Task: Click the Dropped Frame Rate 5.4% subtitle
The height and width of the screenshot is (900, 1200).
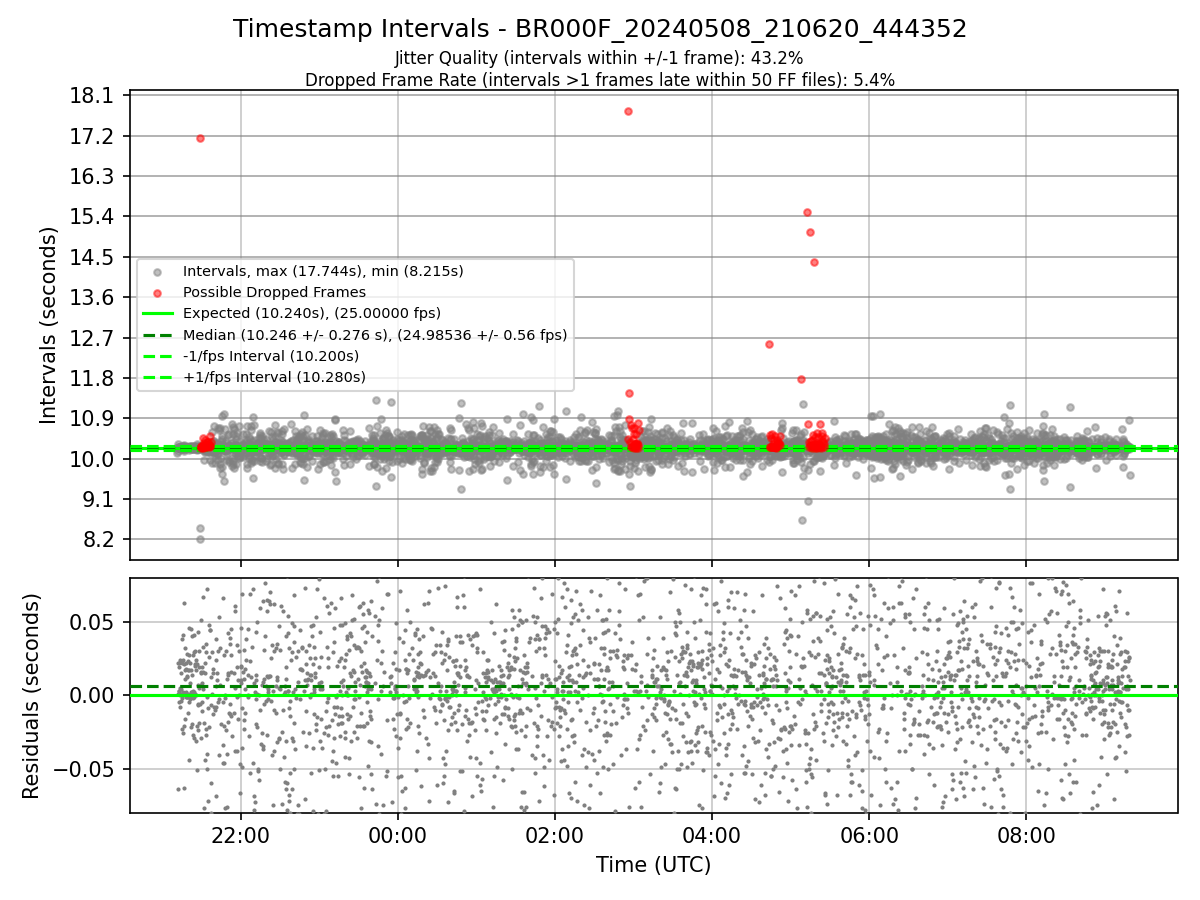Action: tap(600, 80)
